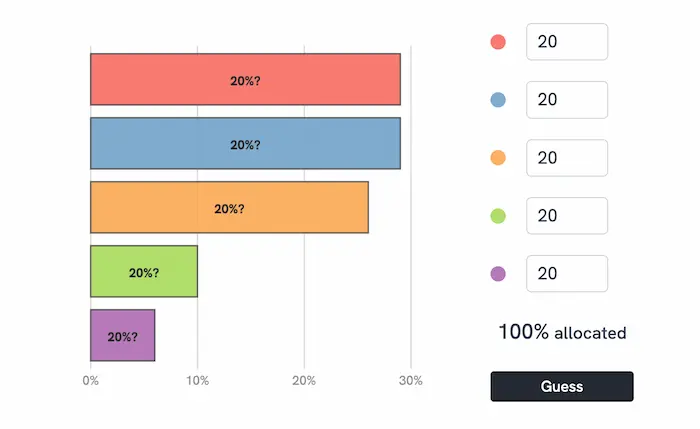The height and width of the screenshot is (429, 700).
Task: Click the orange legend color dot
Action: coord(498,158)
